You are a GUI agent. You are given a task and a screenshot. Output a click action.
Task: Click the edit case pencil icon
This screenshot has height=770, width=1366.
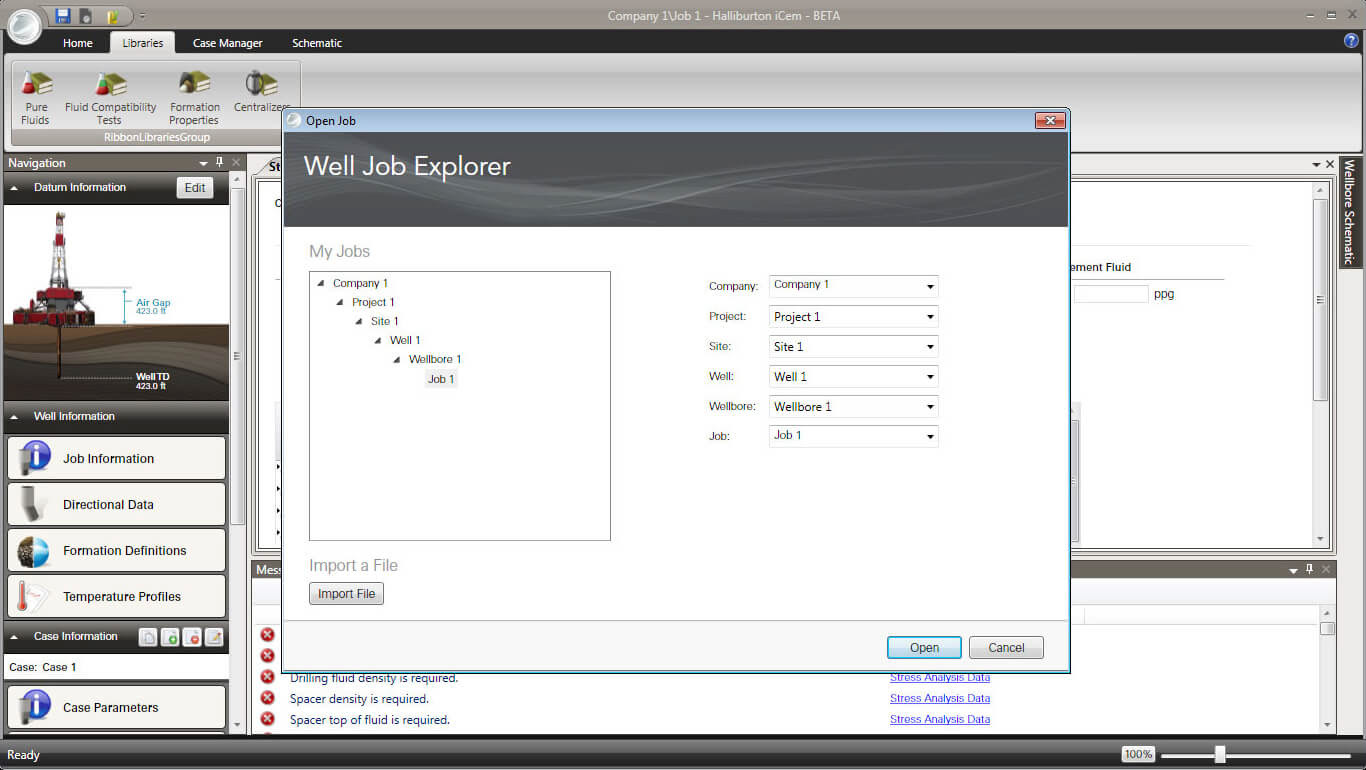pyautogui.click(x=214, y=637)
